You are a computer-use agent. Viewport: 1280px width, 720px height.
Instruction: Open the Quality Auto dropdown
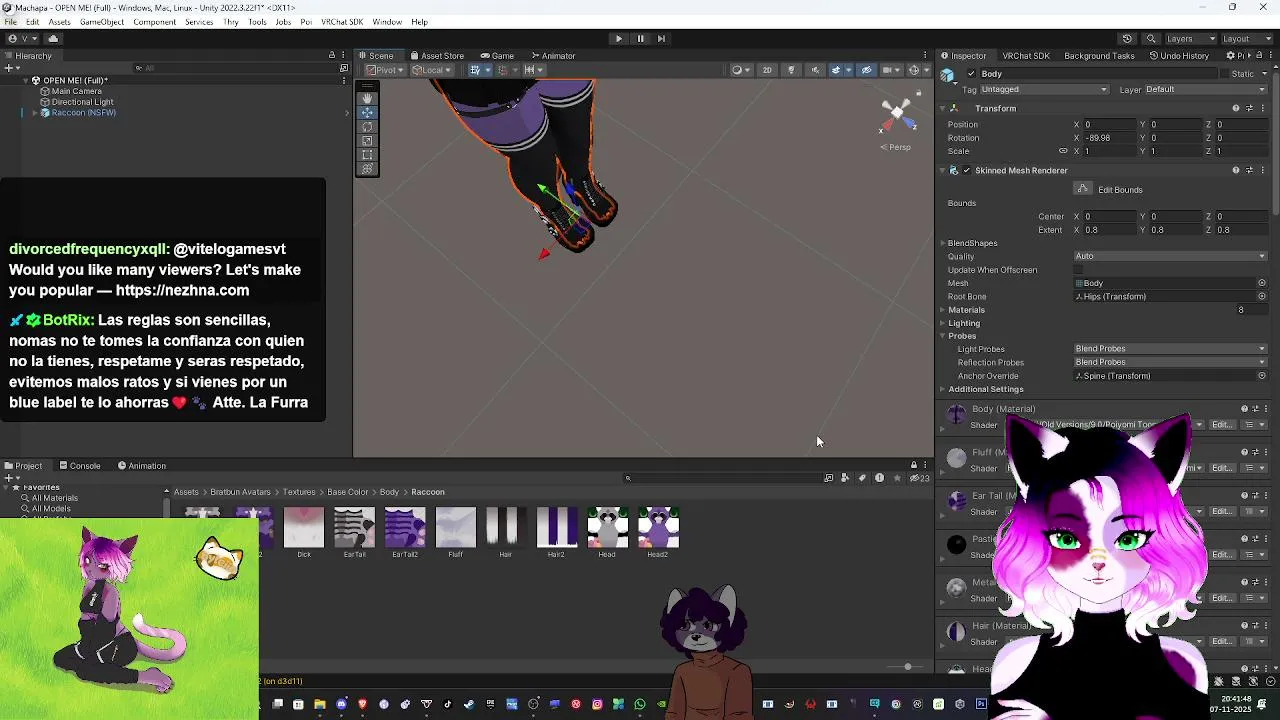click(1170, 256)
